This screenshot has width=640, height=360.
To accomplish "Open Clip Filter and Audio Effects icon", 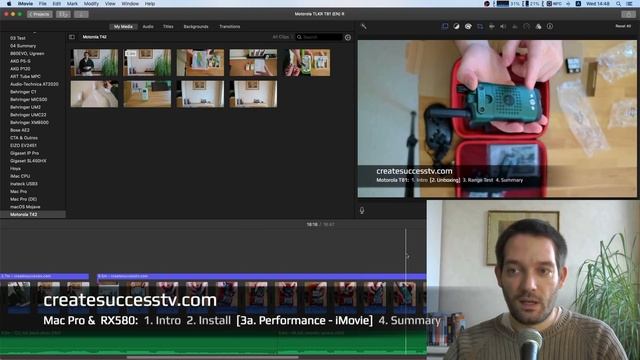I will click(538, 27).
